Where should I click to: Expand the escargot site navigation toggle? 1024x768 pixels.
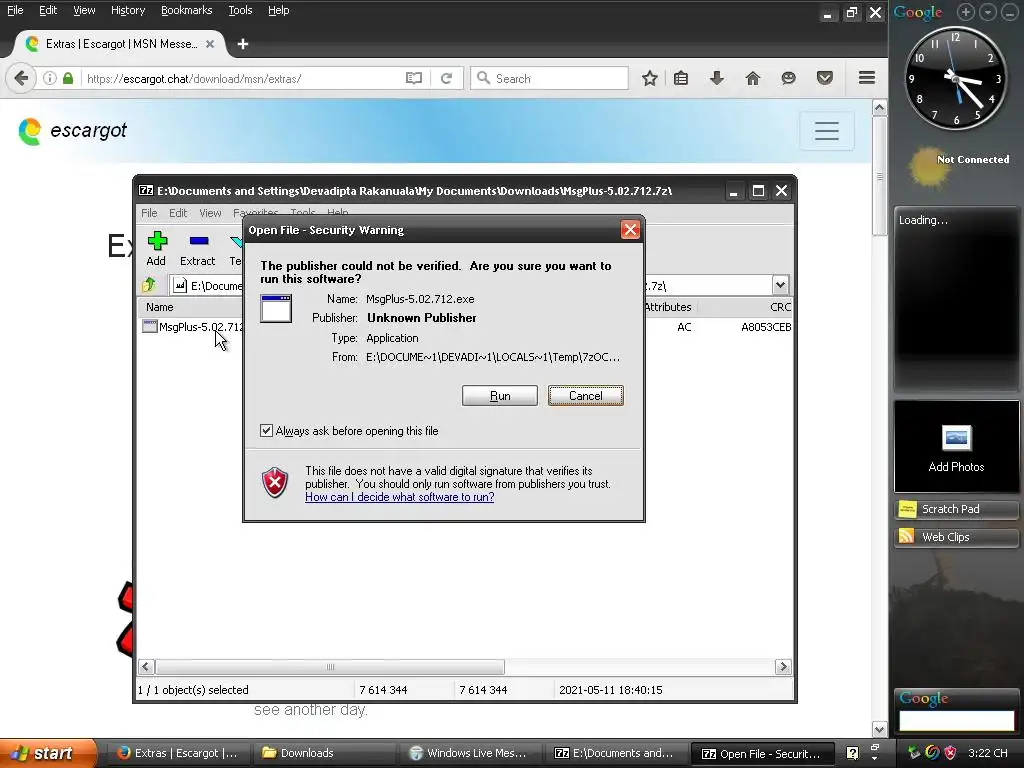pos(827,131)
